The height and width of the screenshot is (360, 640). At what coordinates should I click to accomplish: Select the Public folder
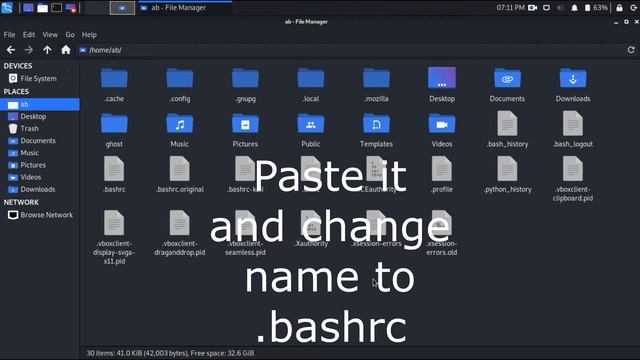click(x=311, y=130)
